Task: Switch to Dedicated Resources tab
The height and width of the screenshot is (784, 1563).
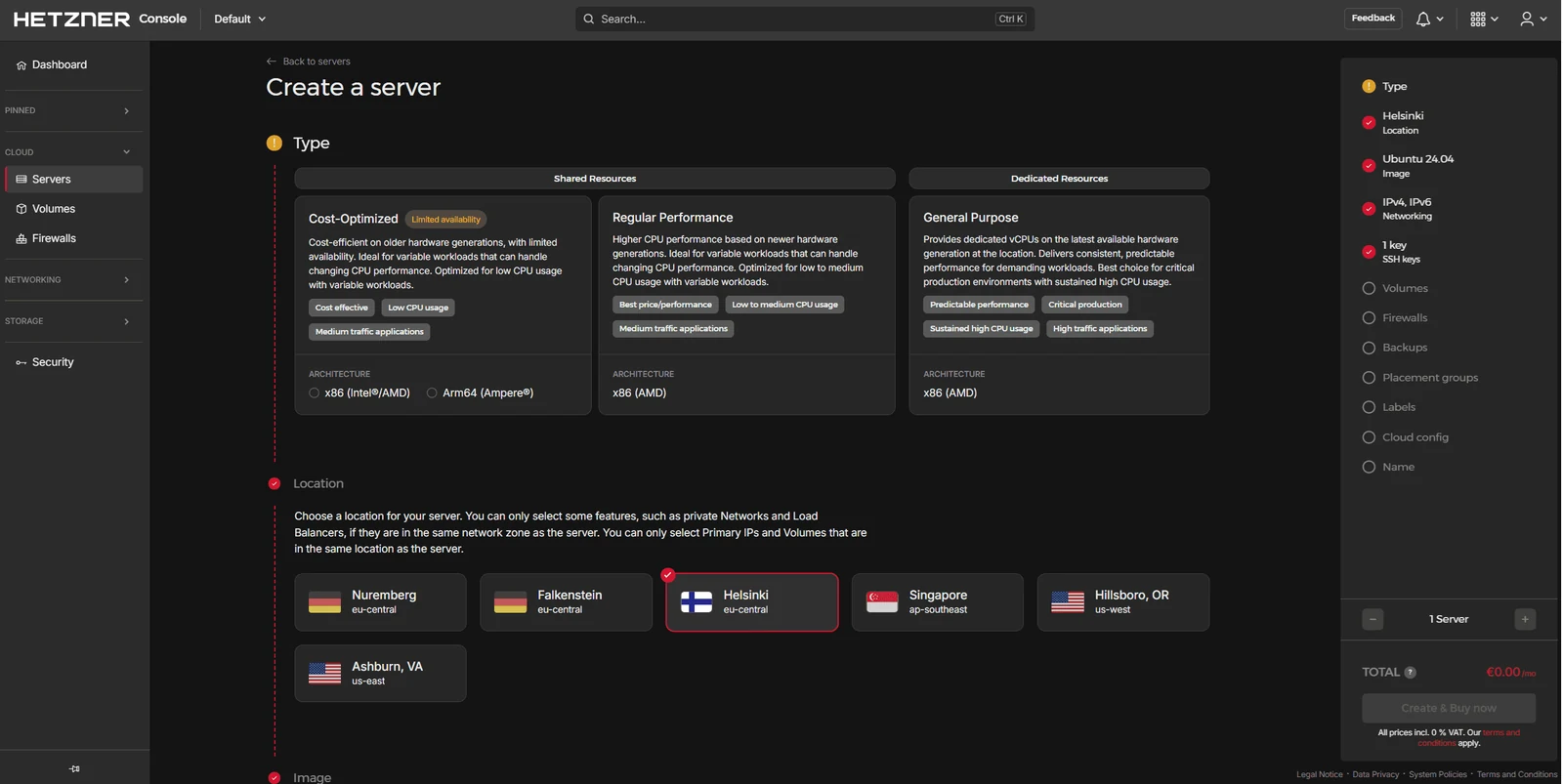Action: tap(1059, 179)
